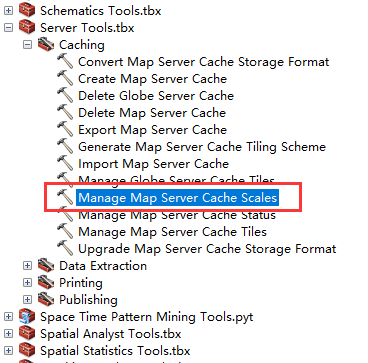Screen dimensions: 368x363
Task: Click the Caching toolset icon
Action: 46,44
